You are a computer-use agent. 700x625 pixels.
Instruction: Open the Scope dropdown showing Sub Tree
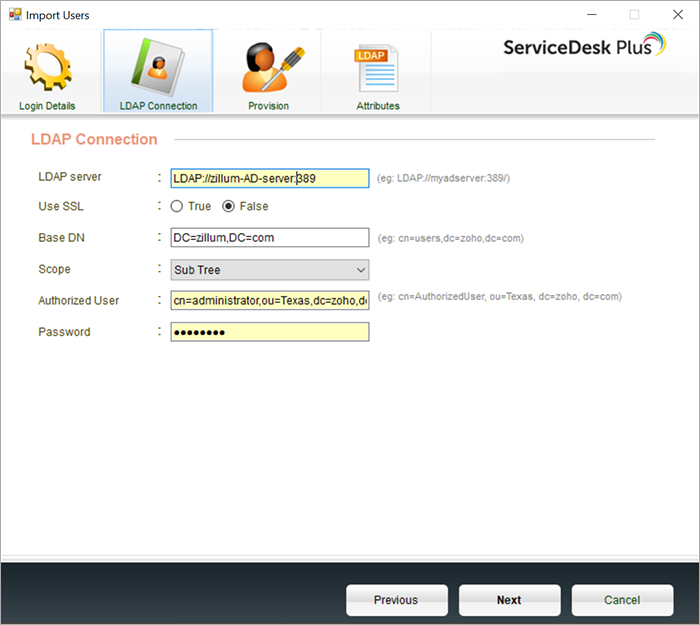[270, 270]
